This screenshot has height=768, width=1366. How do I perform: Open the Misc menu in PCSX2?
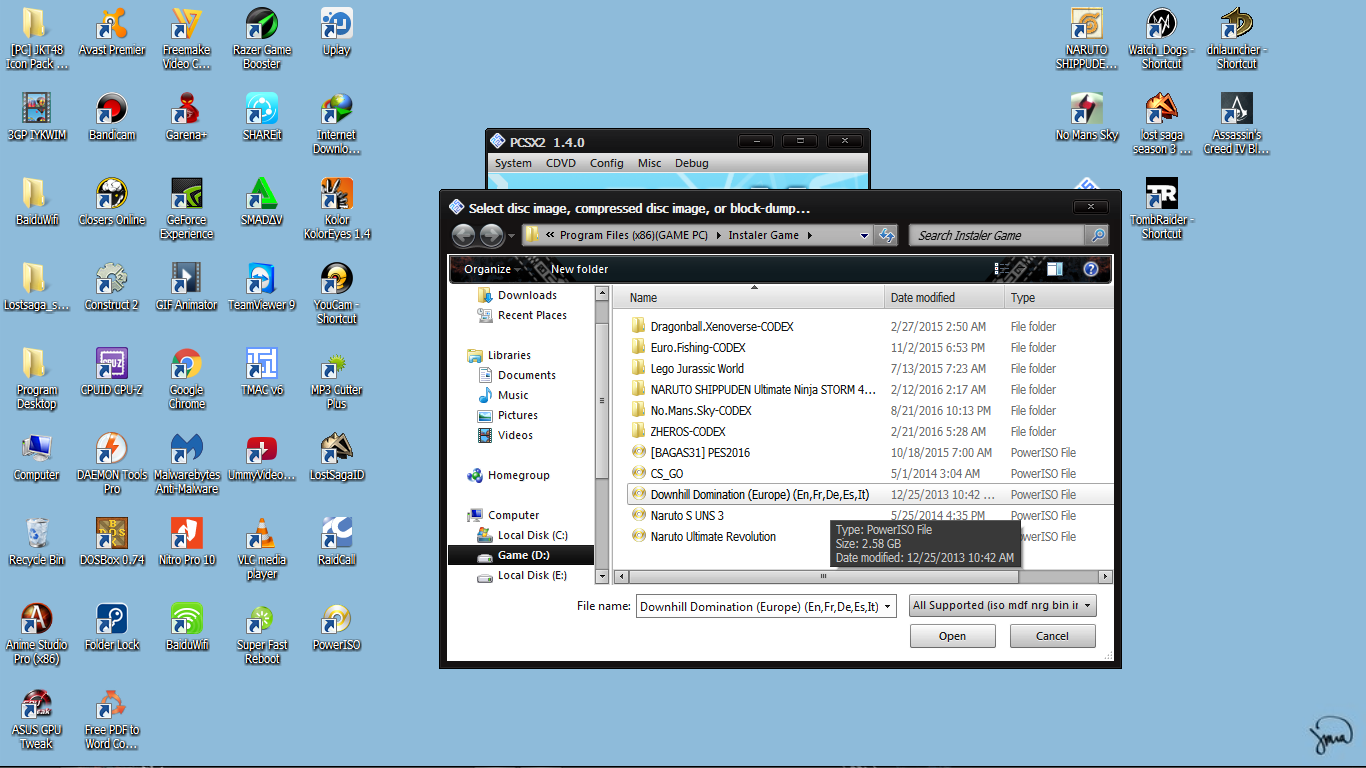(x=650, y=163)
